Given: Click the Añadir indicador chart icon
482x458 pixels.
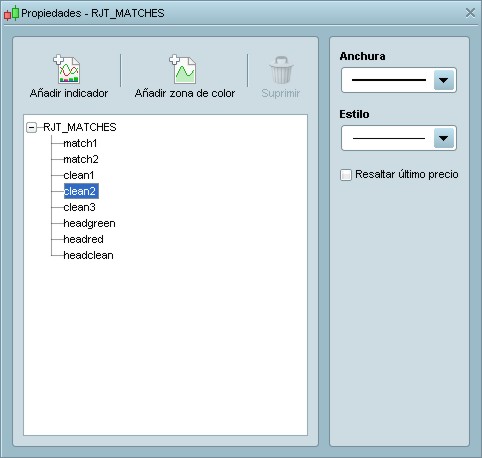Looking at the screenshot, I should (x=67, y=69).
